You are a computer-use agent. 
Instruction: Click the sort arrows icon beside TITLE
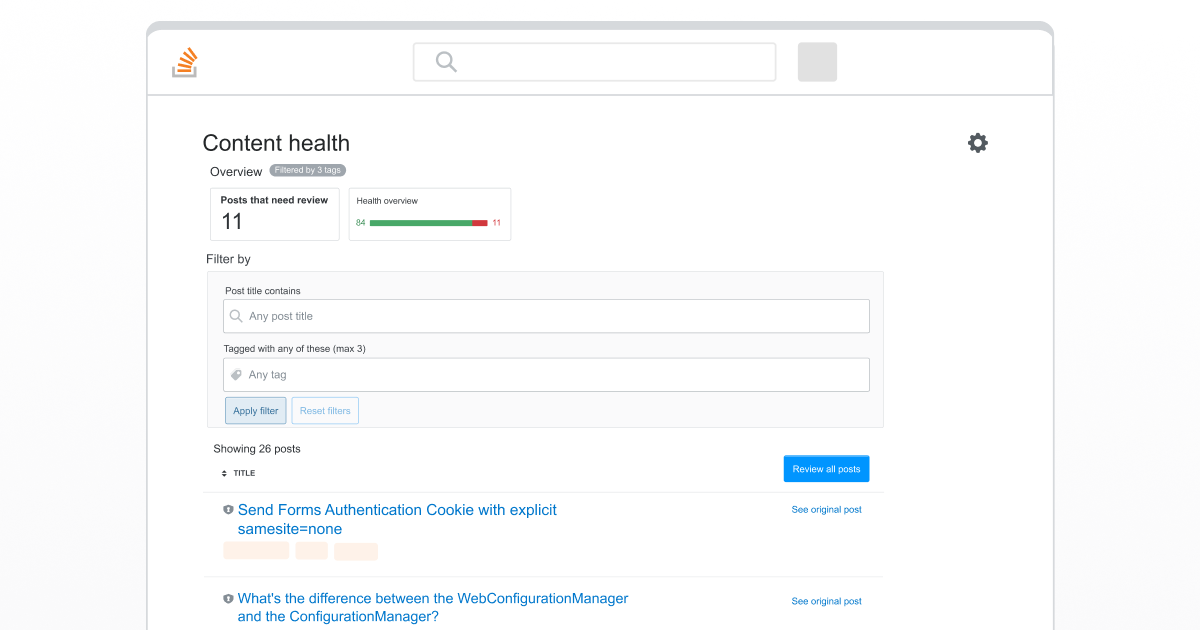coord(224,473)
